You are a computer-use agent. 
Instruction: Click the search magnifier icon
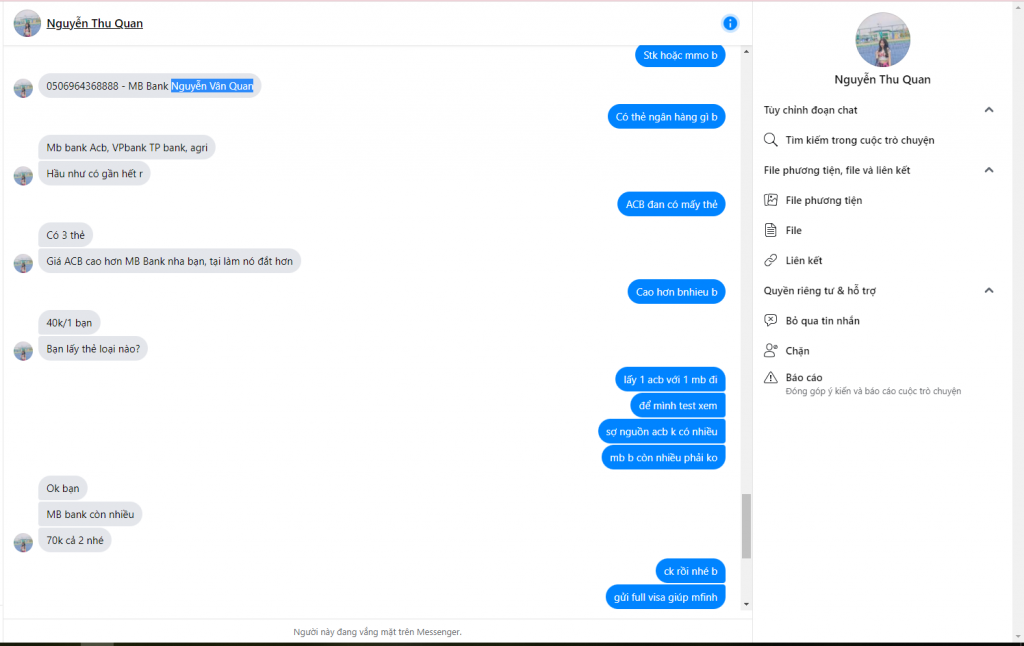pyautogui.click(x=771, y=140)
